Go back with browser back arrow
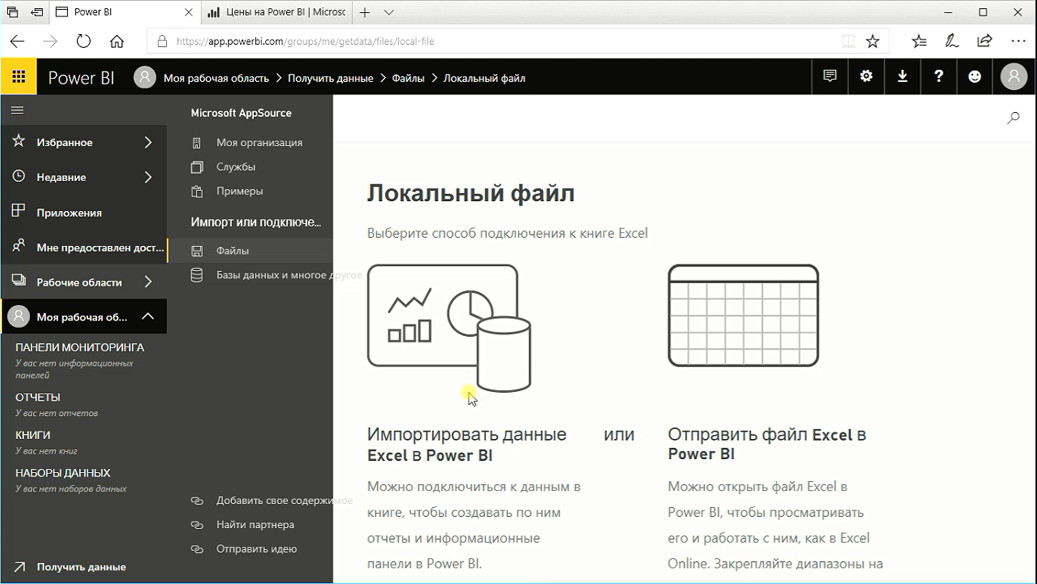 pos(17,41)
